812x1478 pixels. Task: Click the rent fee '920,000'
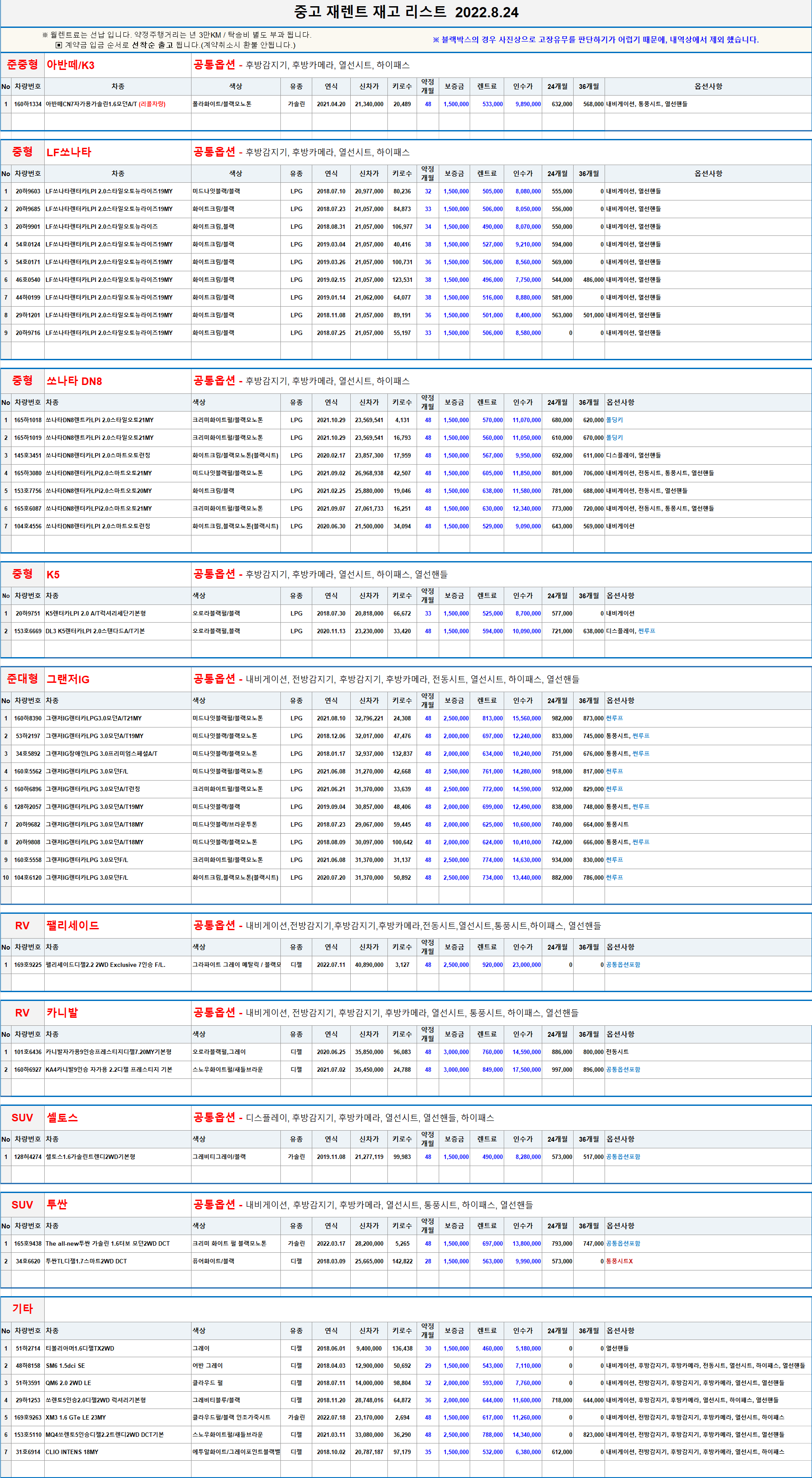[493, 965]
